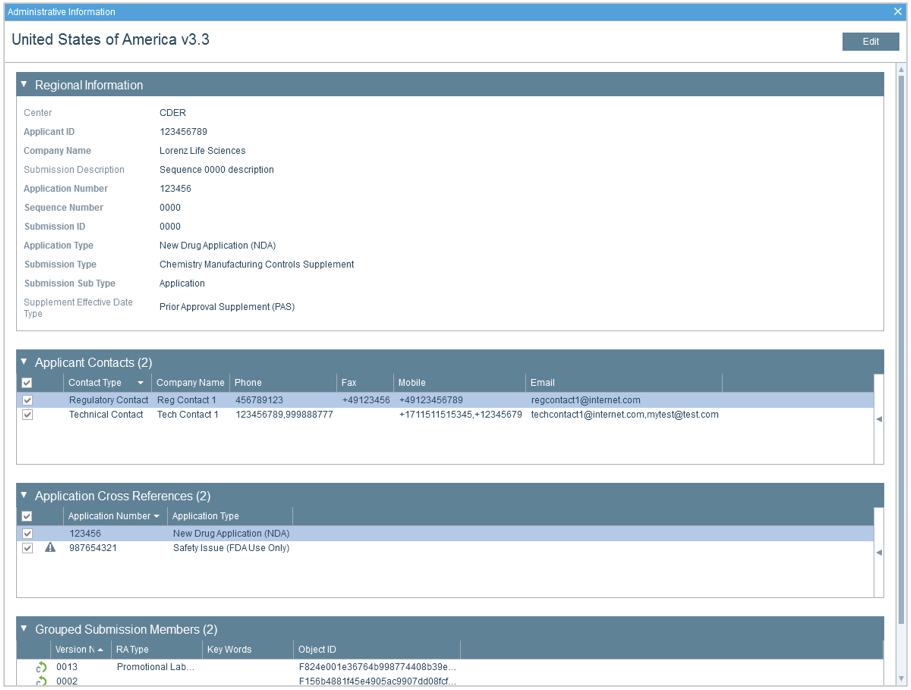Click the Reg Contact 1 company name cell
The width and height of the screenshot is (911, 690).
186,400
